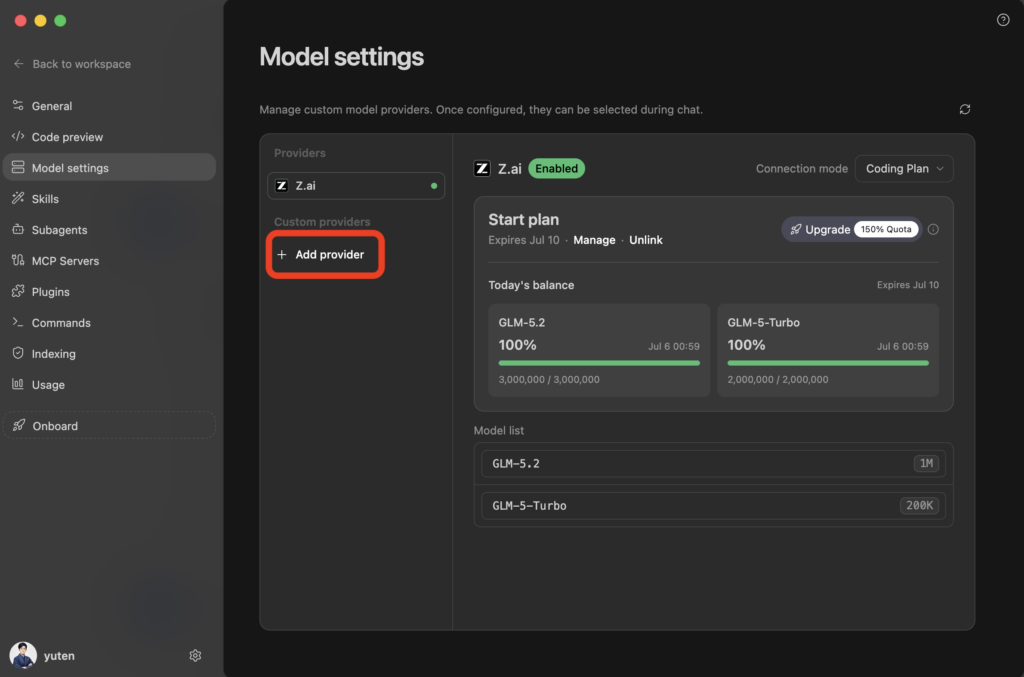The height and width of the screenshot is (677, 1024).
Task: View the Usage page
Action: pyautogui.click(x=109, y=385)
